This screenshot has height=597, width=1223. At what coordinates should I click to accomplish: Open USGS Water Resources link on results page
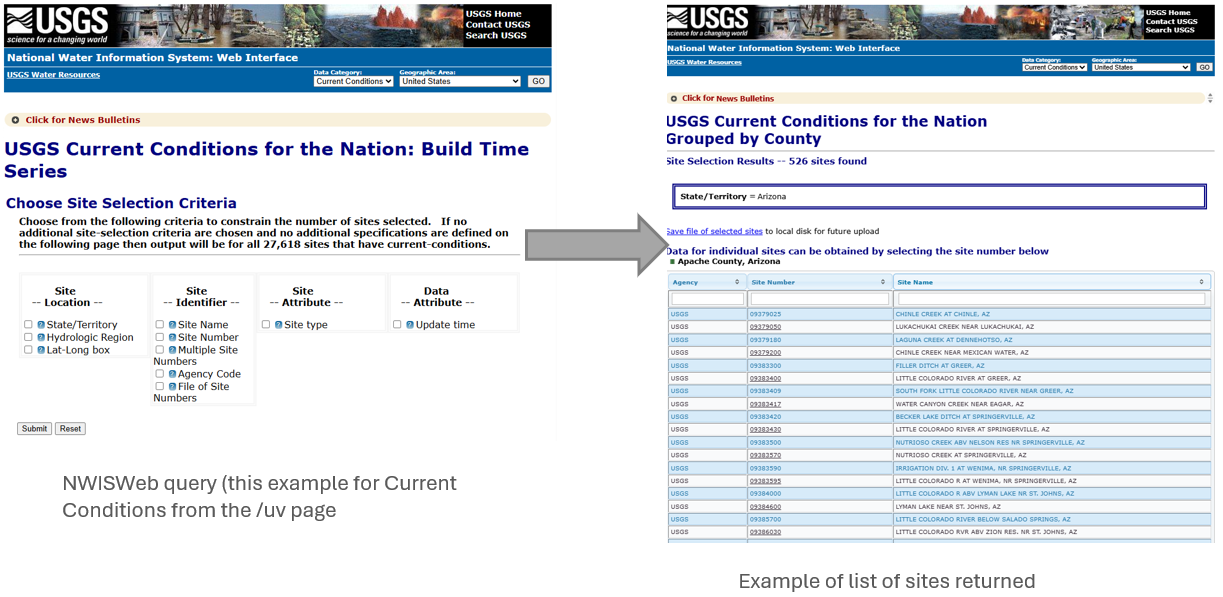coord(704,62)
